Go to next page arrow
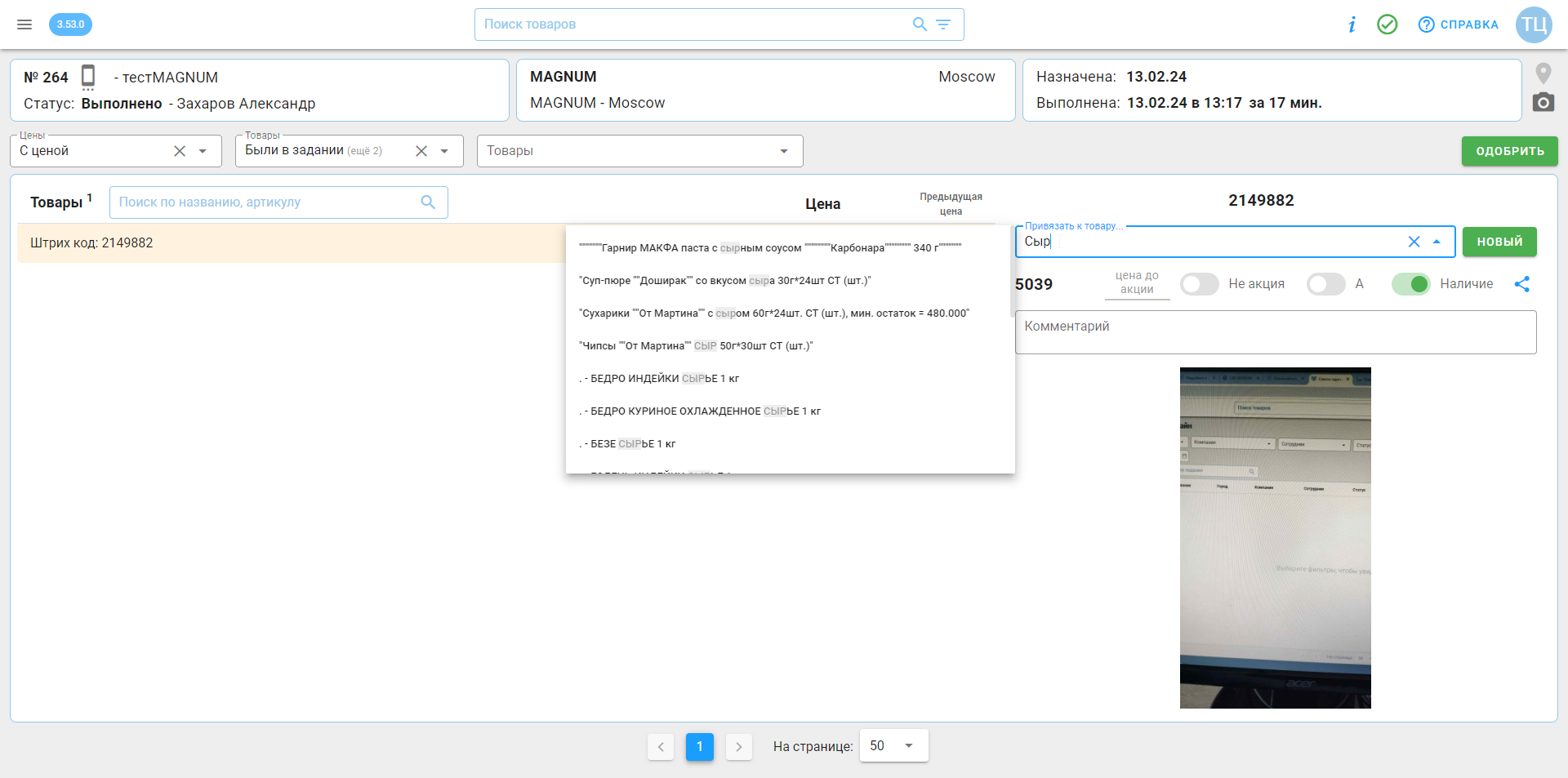The image size is (1568, 778). pyautogui.click(x=739, y=747)
